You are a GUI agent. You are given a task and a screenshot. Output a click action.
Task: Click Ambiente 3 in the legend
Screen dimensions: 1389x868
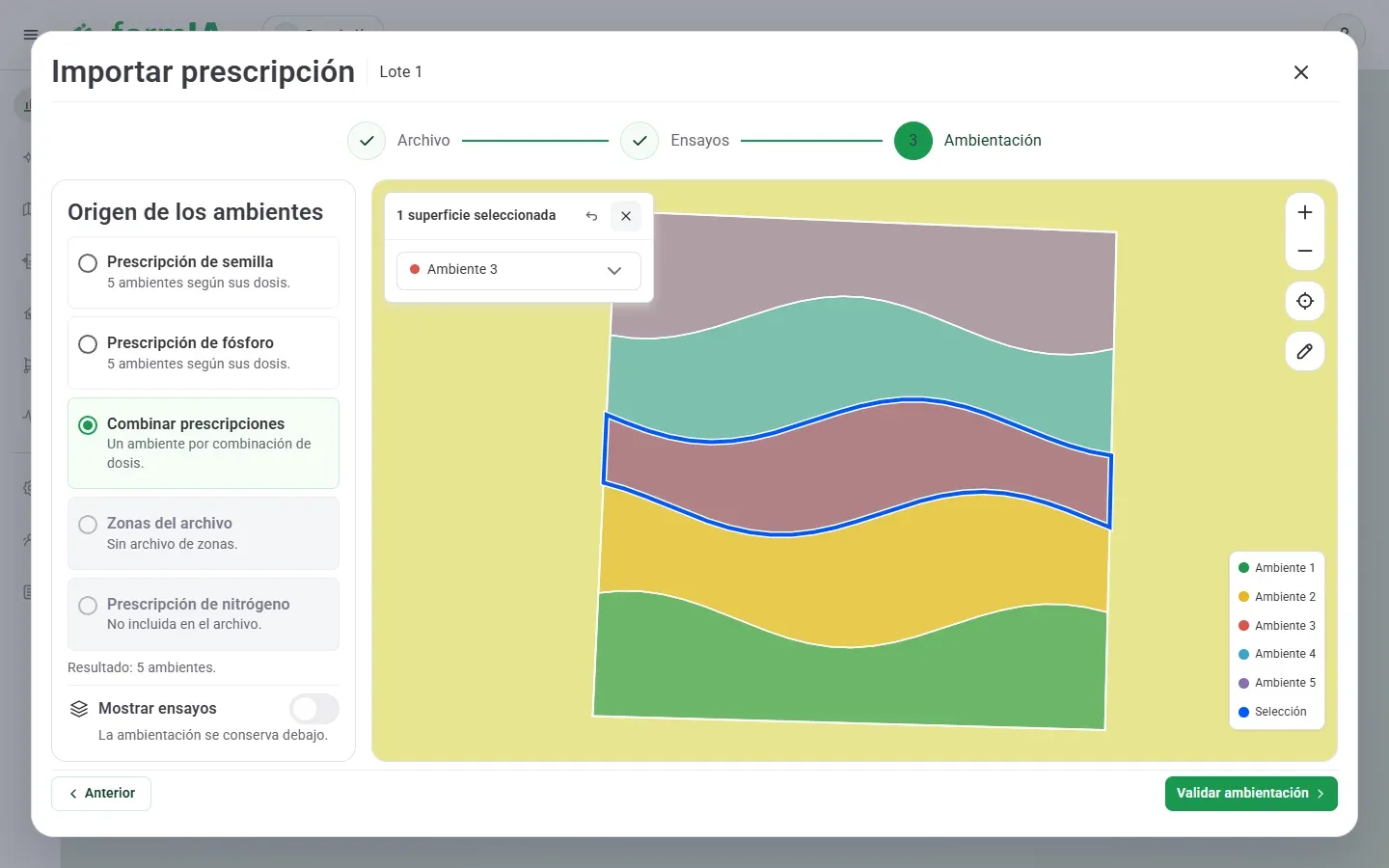point(1276,626)
